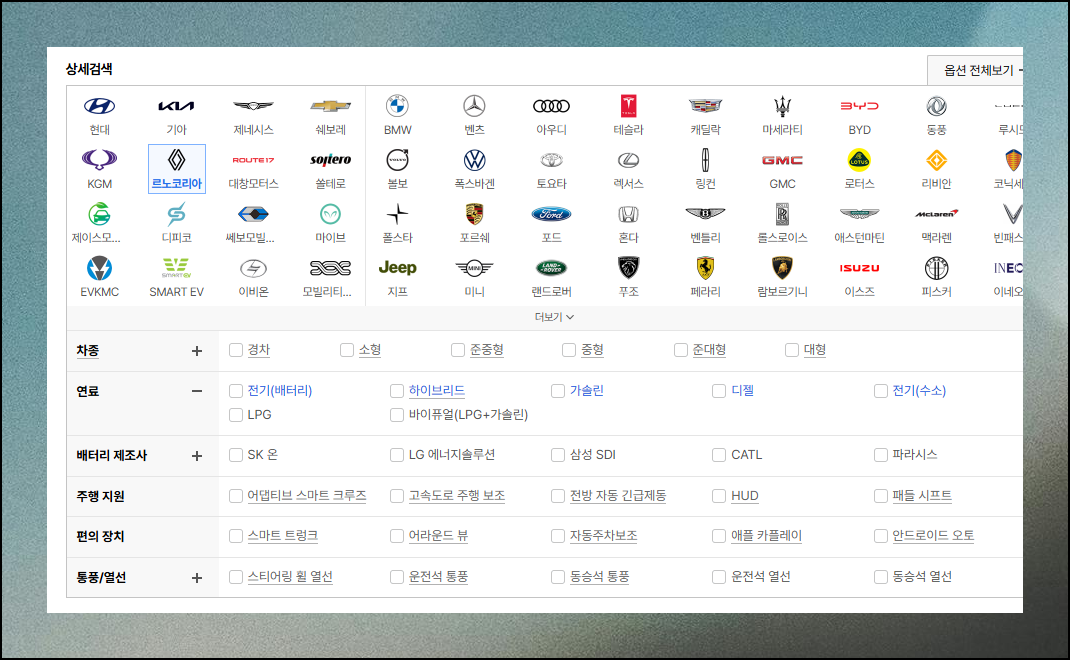Check the 경차 vehicle type box
This screenshot has height=660, width=1070.
pyautogui.click(x=236, y=350)
